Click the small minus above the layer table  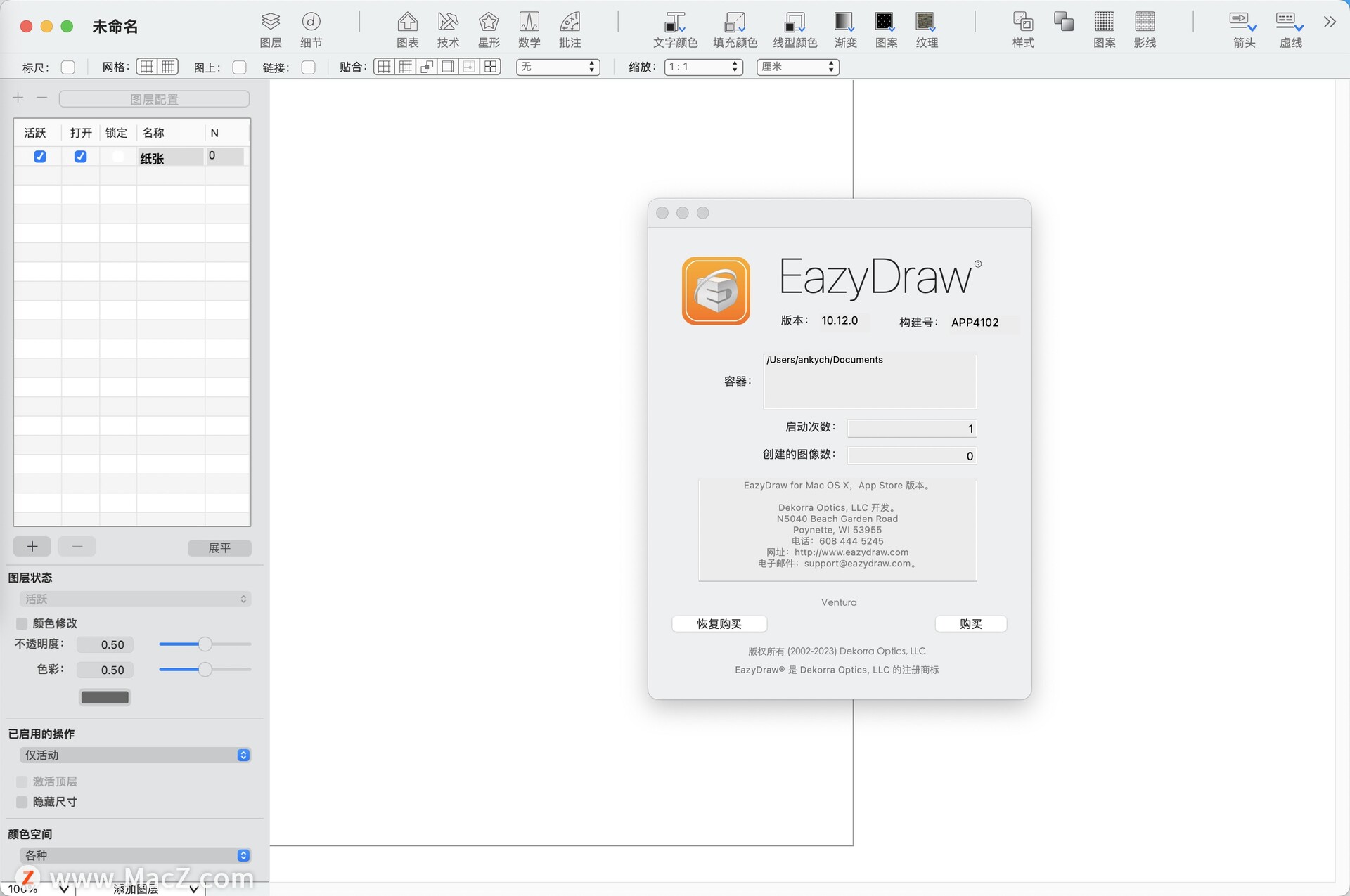point(42,98)
